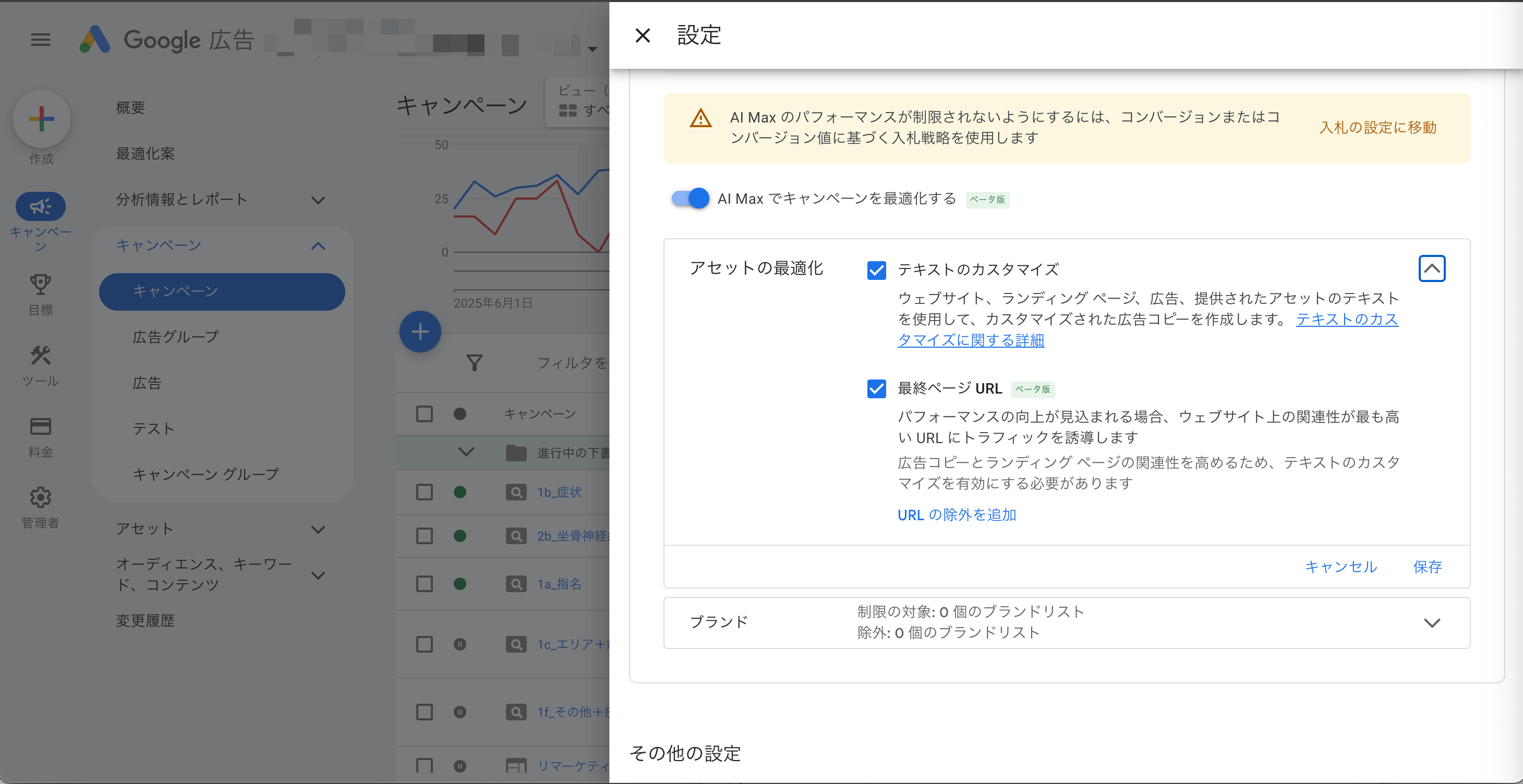Screen dimensions: 1523x784
Task: Check the 2b_坐骨神経 row checkbox
Action: pyautogui.click(x=424, y=536)
